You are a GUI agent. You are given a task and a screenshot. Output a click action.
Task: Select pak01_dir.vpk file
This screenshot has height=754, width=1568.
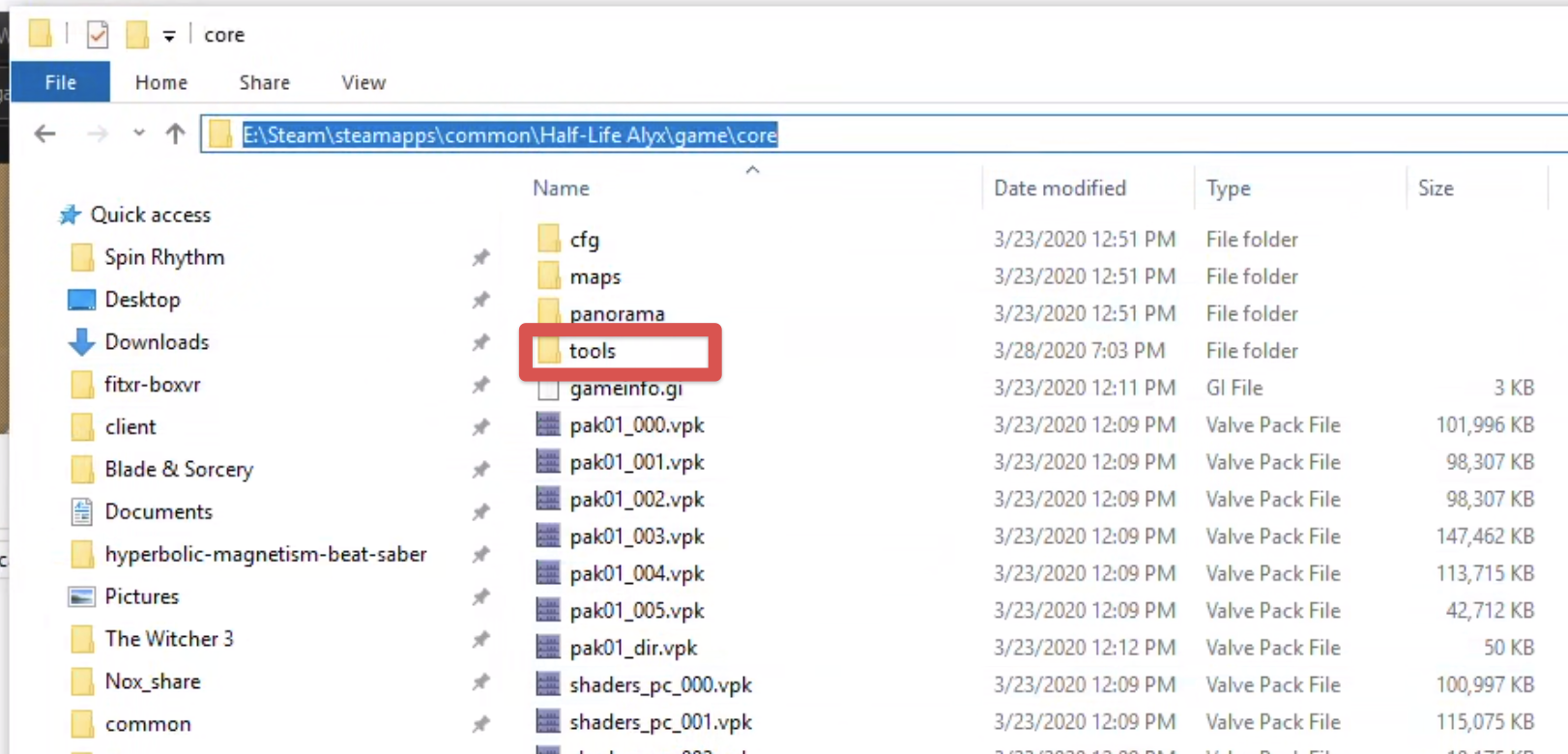(x=633, y=648)
